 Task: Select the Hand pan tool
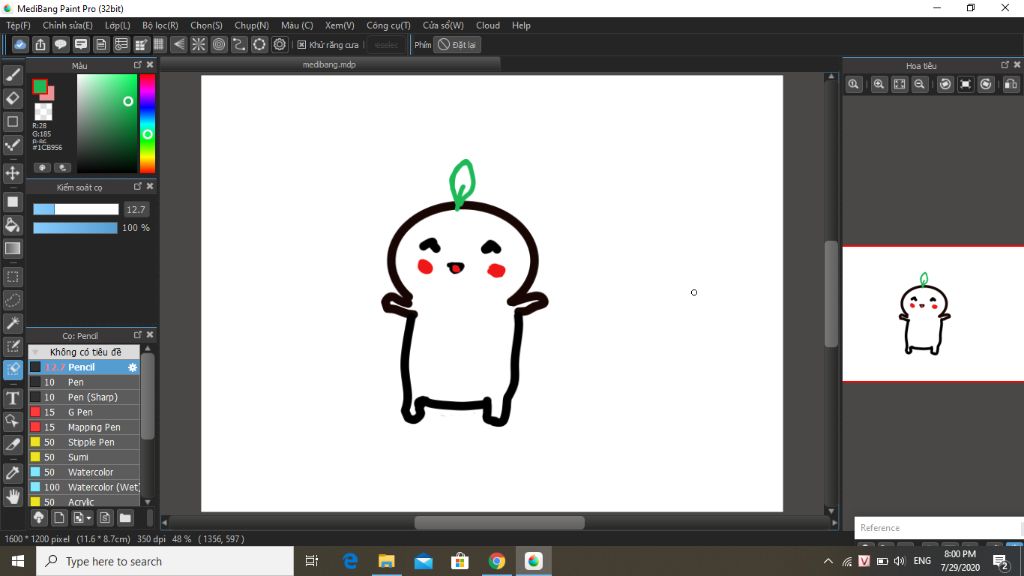pos(12,496)
